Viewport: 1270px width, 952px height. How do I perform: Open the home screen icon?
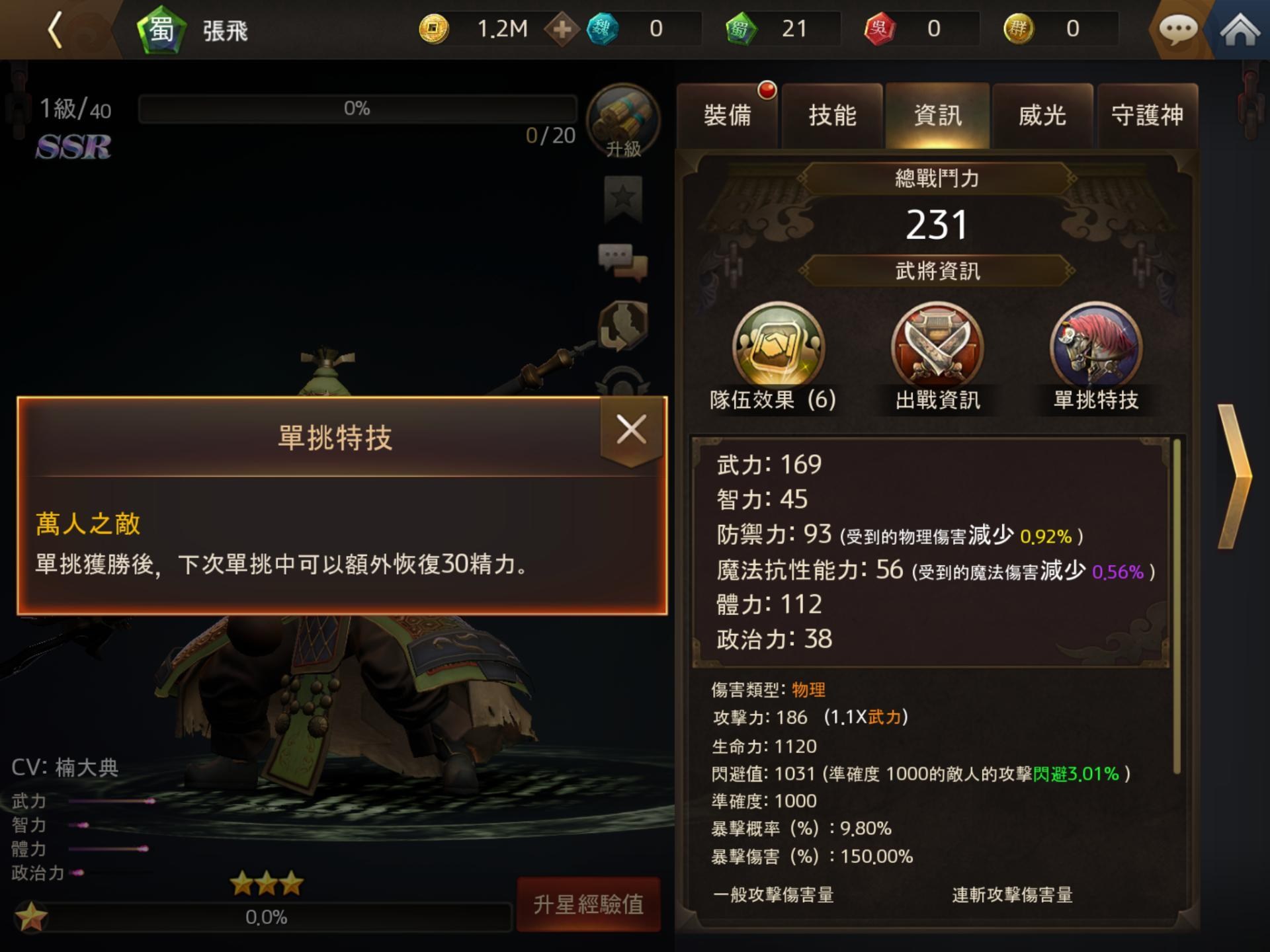pos(1240,29)
